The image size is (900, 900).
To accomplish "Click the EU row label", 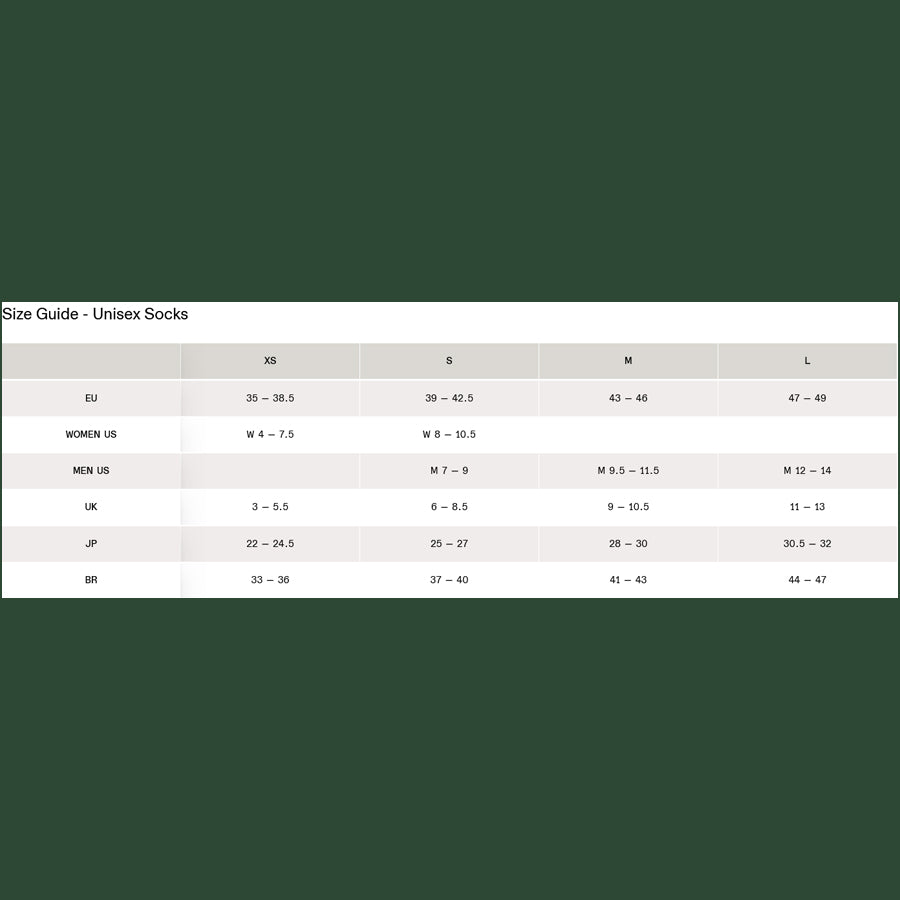I will click(91, 398).
